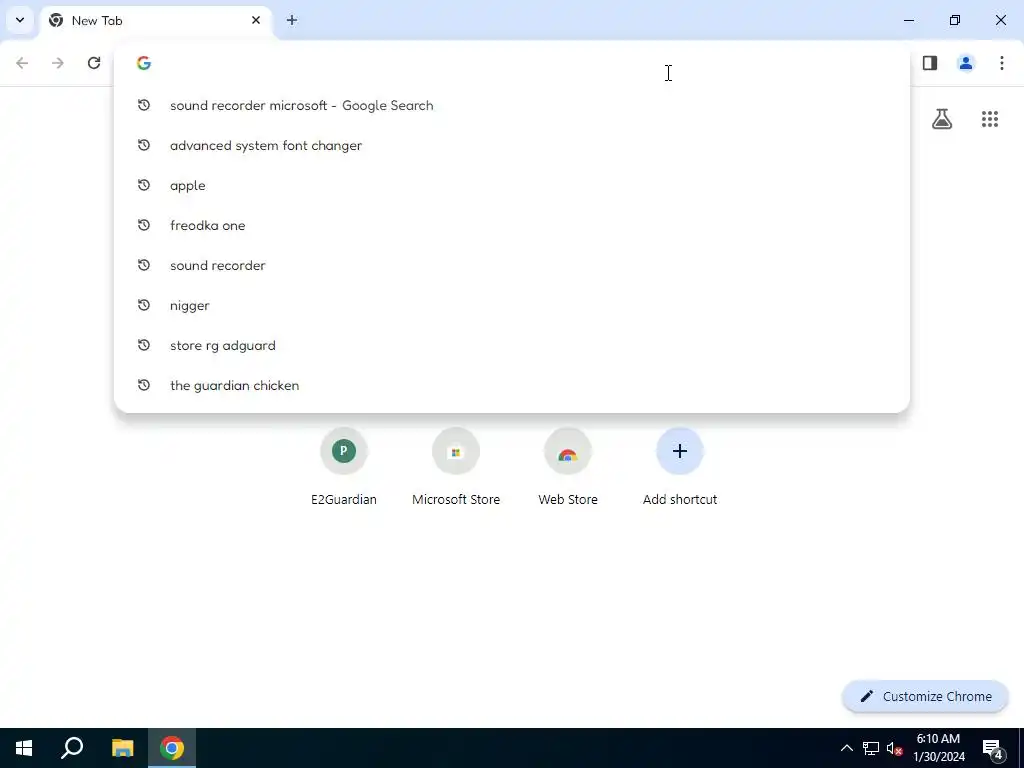Click the Google logo in address bar
Viewport: 1024px width, 768px height.
(x=144, y=63)
